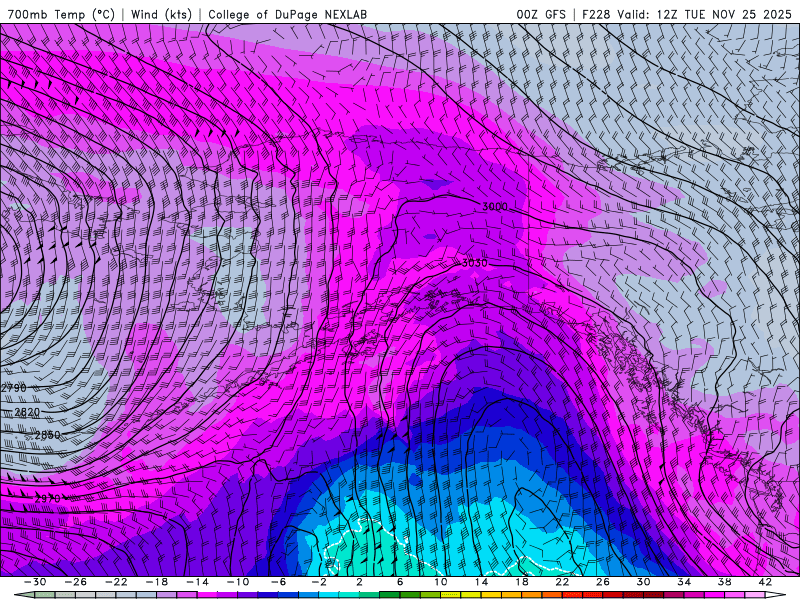Click the 34 colorbar scale value
This screenshot has width=800, height=600.
684,582
